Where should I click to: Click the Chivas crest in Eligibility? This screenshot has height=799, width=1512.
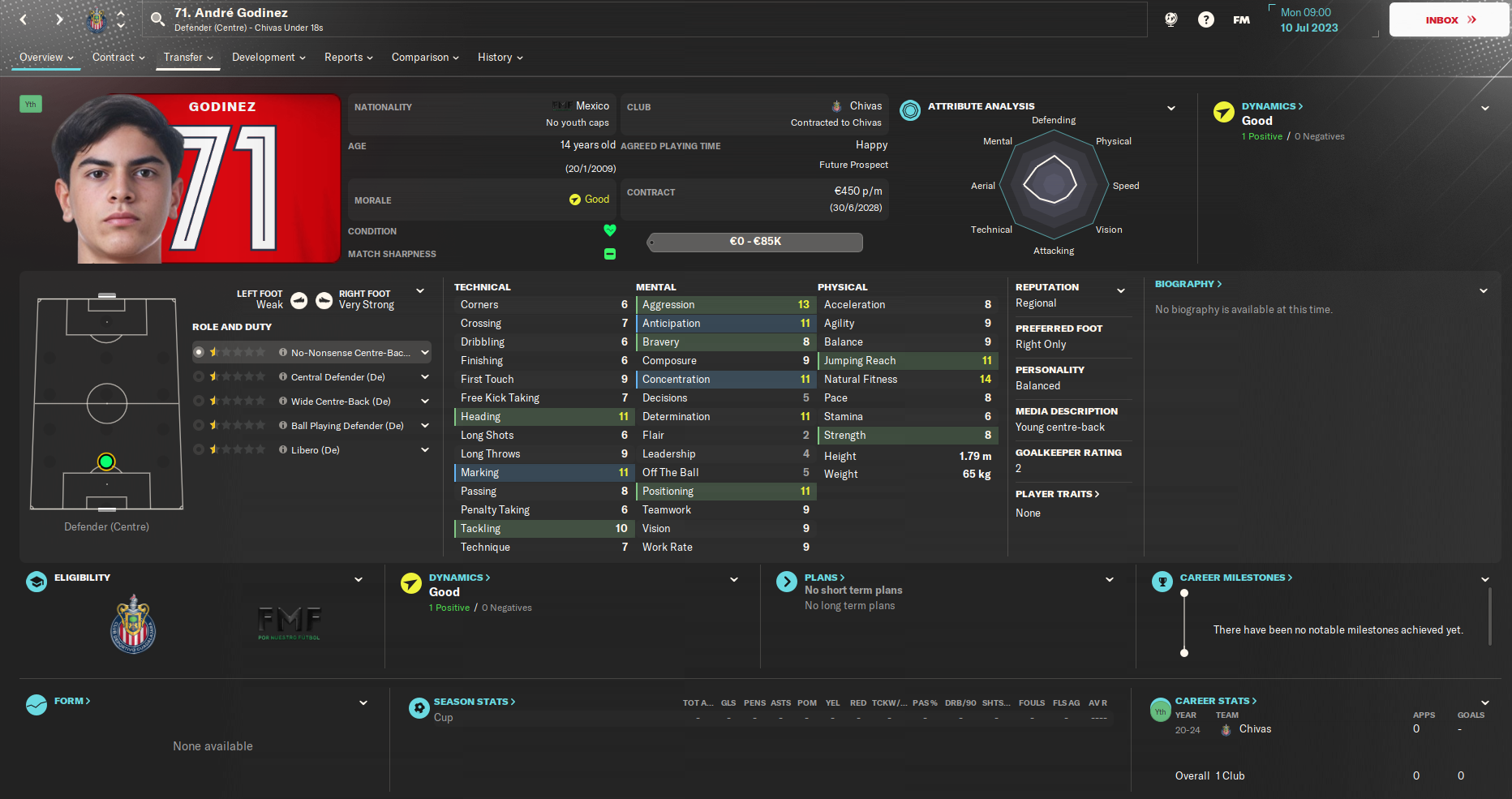pos(133,623)
